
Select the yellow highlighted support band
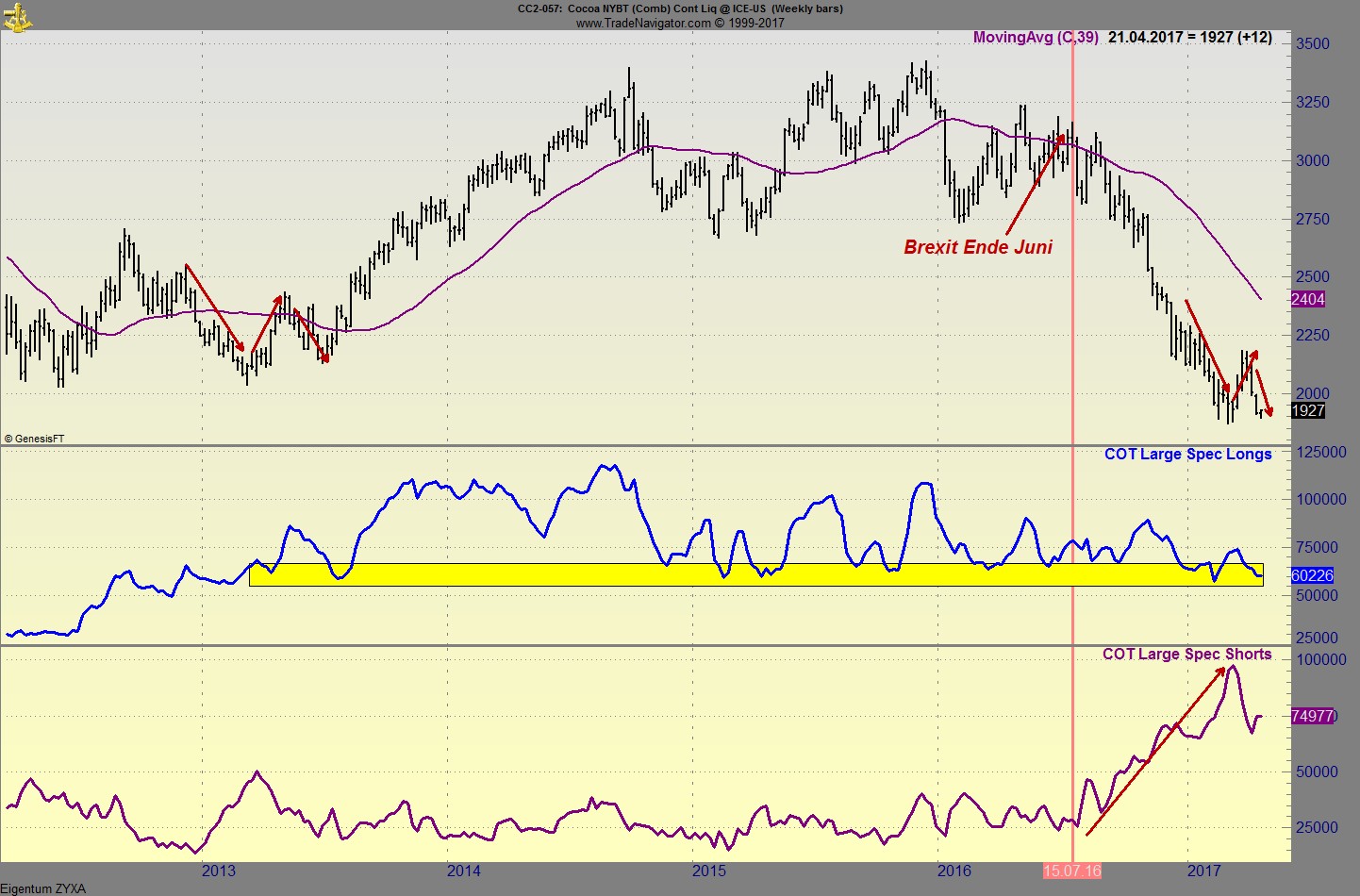pyautogui.click(x=755, y=574)
